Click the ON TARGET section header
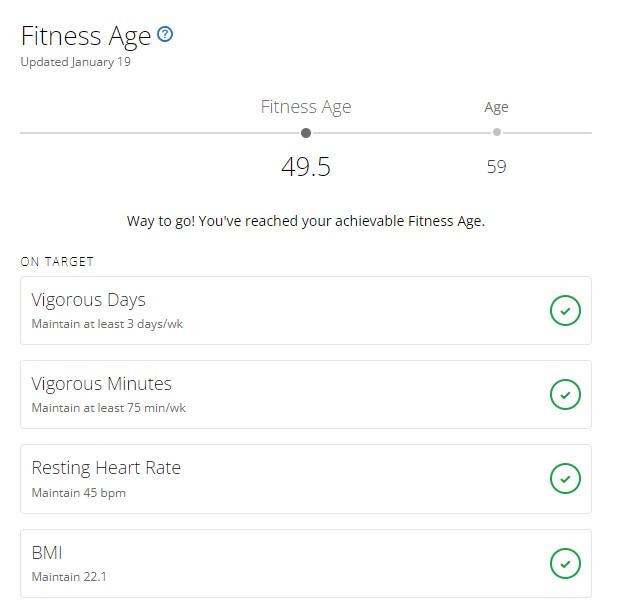 (57, 262)
